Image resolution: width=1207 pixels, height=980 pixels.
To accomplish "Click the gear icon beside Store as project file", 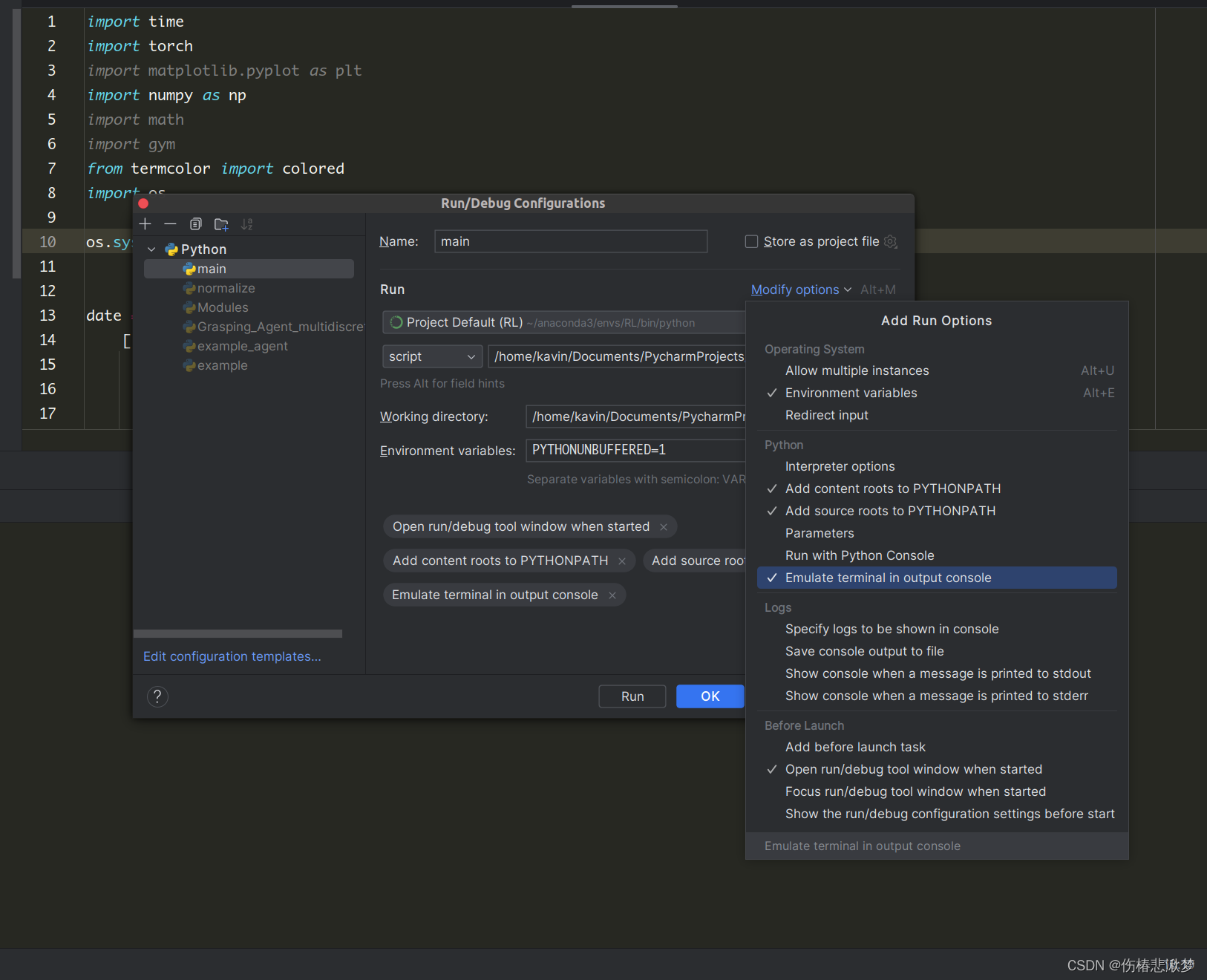I will (x=890, y=241).
